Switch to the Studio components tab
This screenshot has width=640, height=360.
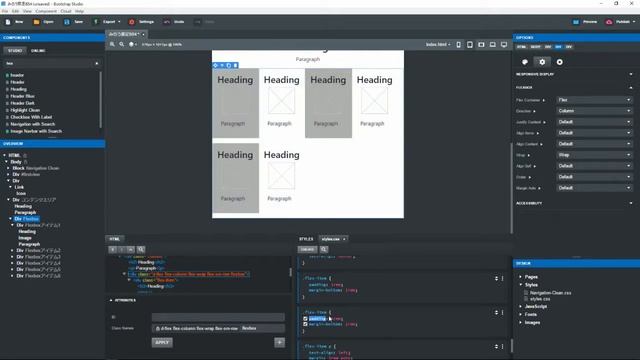point(15,51)
